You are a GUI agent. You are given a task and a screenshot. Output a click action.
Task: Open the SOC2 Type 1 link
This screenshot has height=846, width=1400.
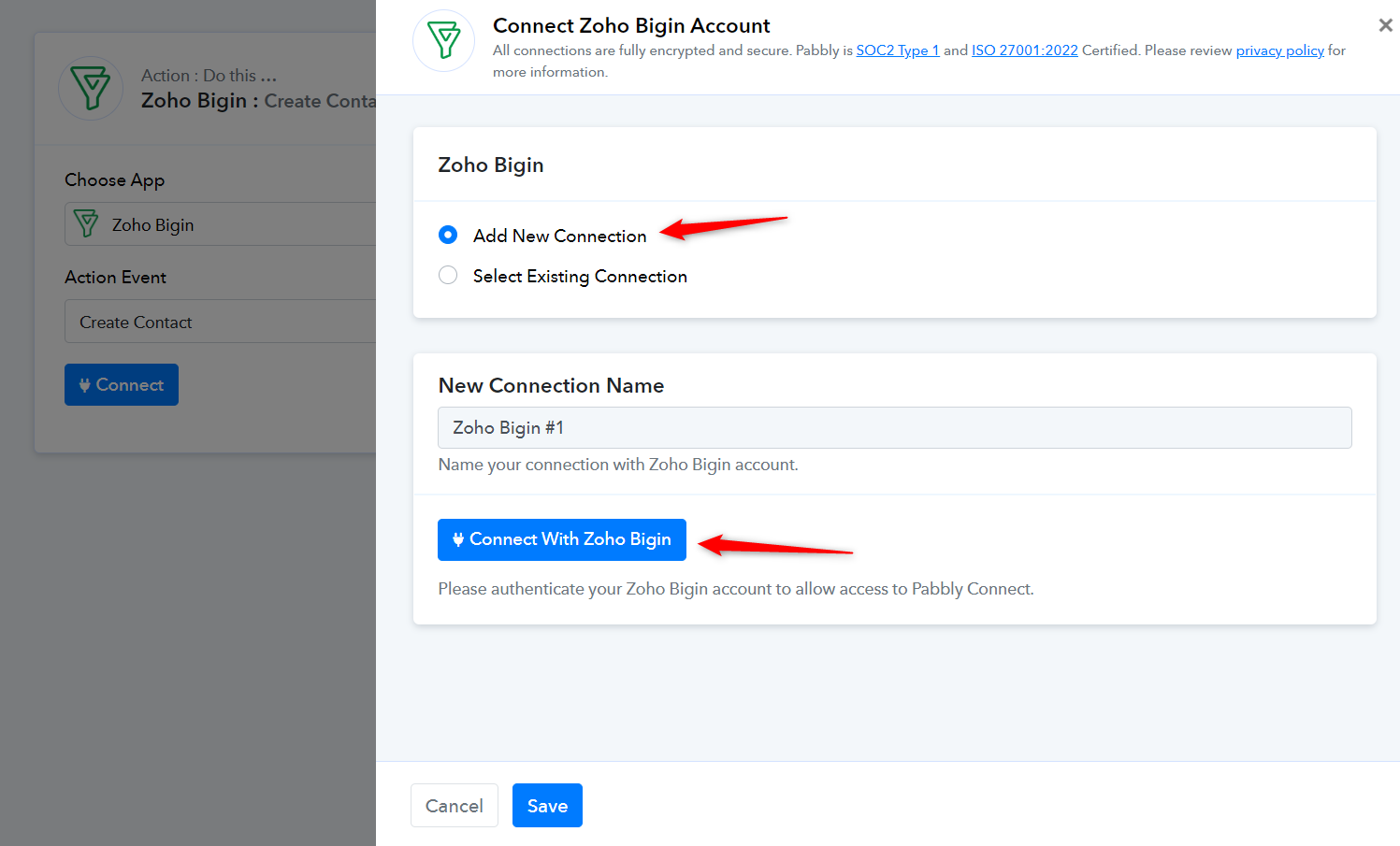[898, 50]
